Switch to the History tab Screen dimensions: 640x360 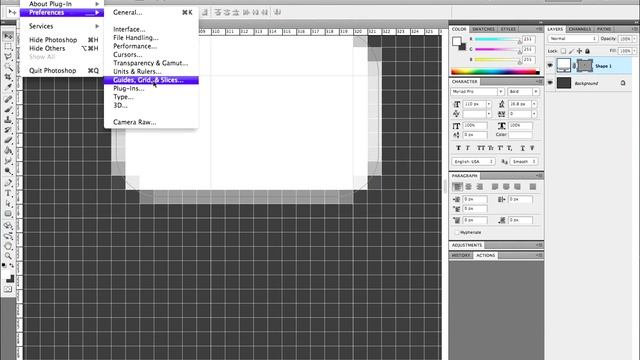(461, 256)
